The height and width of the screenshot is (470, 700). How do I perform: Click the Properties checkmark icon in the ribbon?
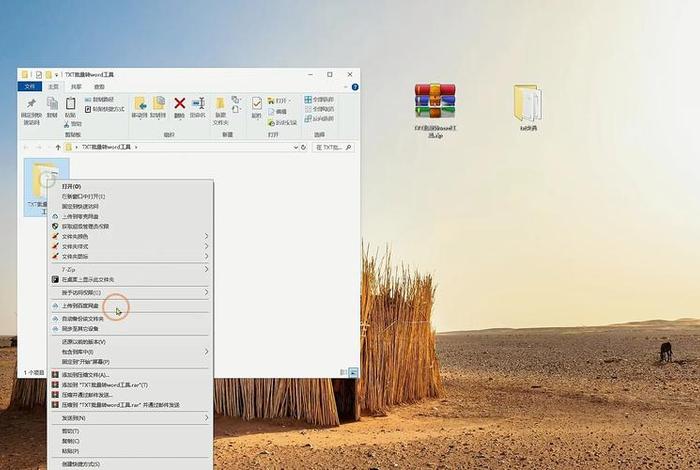point(256,108)
